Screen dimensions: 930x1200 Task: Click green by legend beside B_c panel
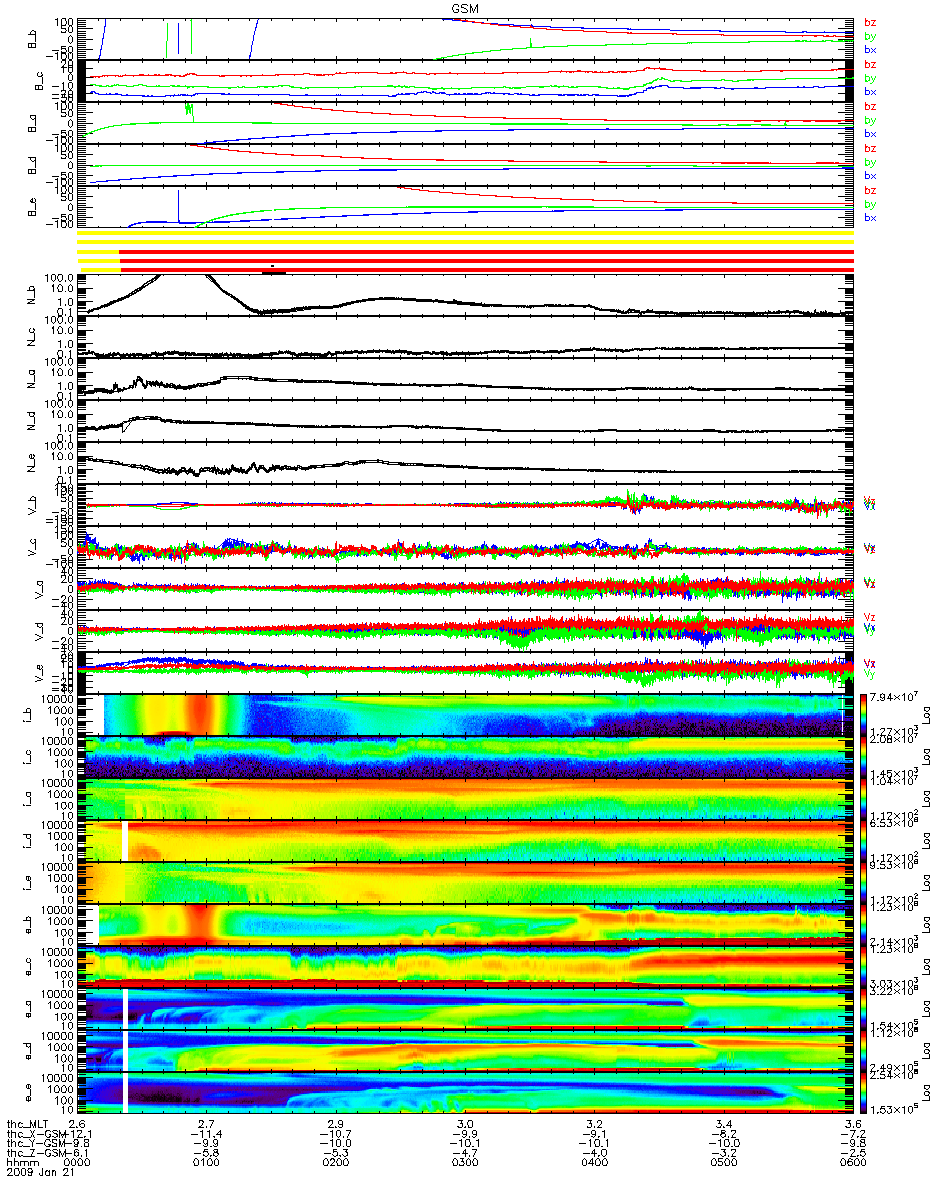[870, 78]
